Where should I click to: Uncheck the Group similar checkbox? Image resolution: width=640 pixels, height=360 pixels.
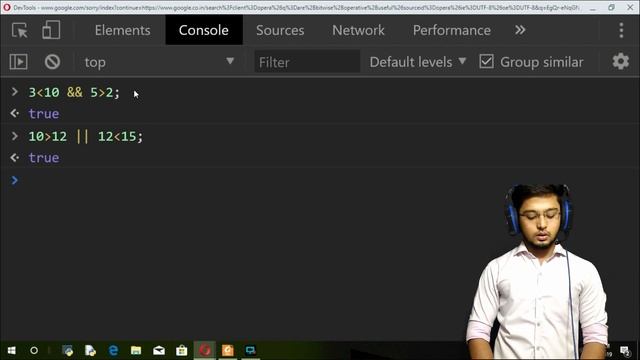486,62
